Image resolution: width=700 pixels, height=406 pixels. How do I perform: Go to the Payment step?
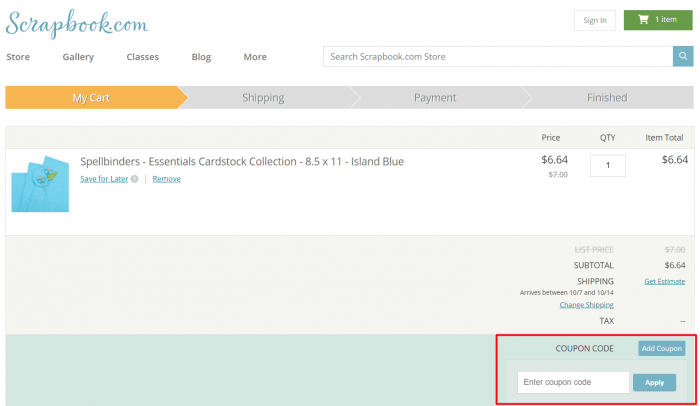tap(435, 98)
